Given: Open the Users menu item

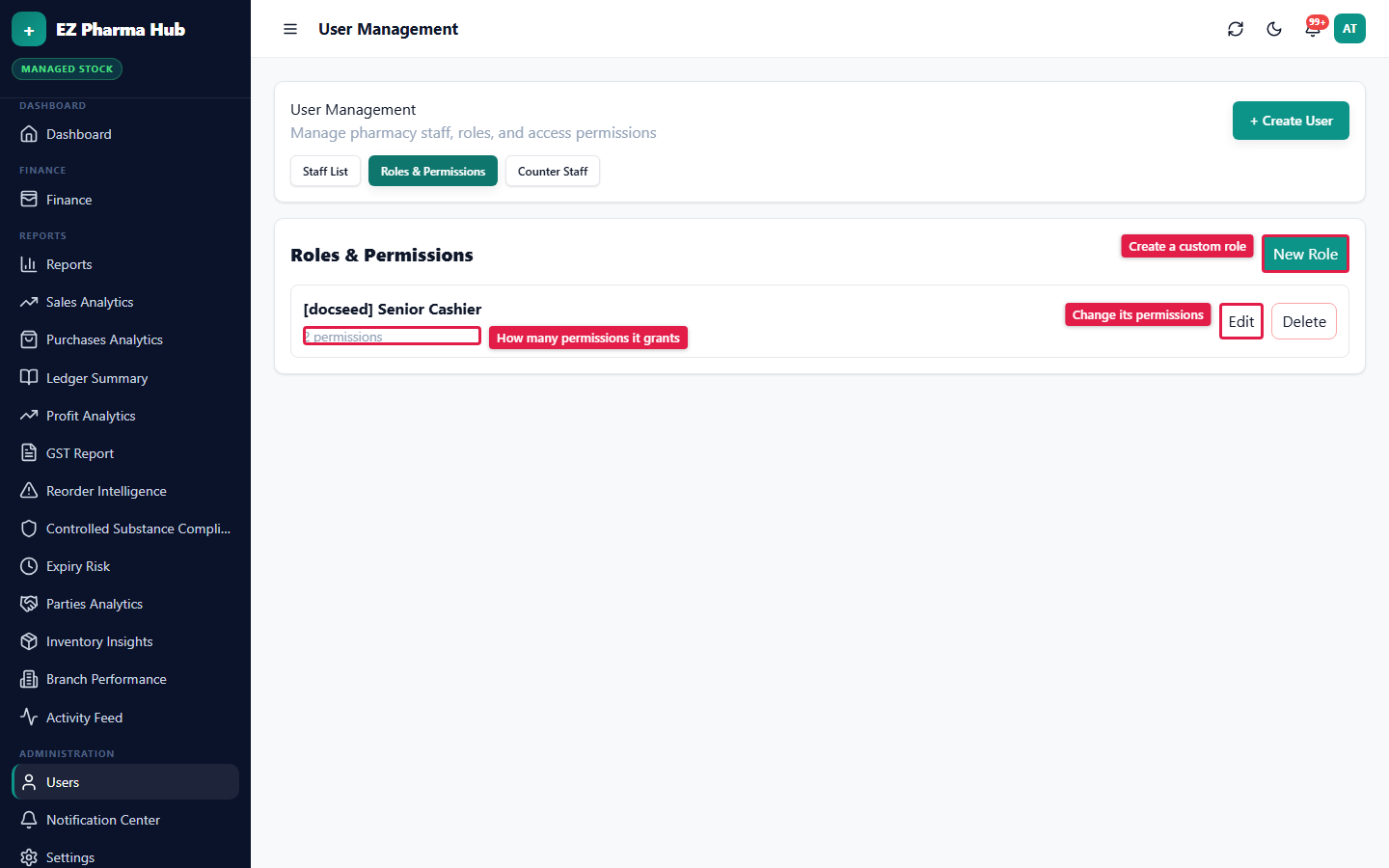Looking at the screenshot, I should pos(125,782).
